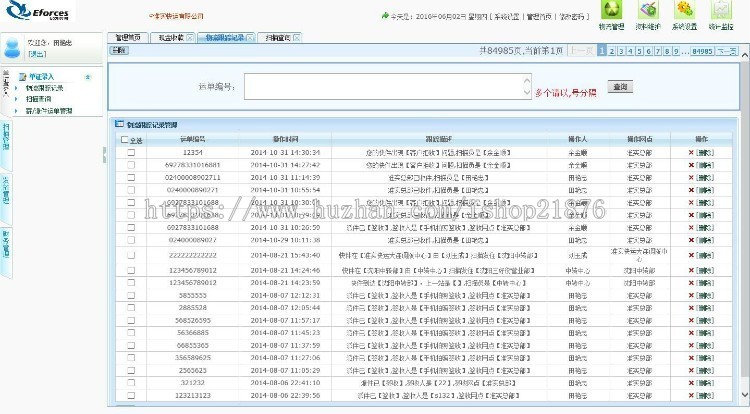Viewport: 750px width, 414px height.
Task: Click the red X delete icon for waybill 56366885
Action: [691, 333]
